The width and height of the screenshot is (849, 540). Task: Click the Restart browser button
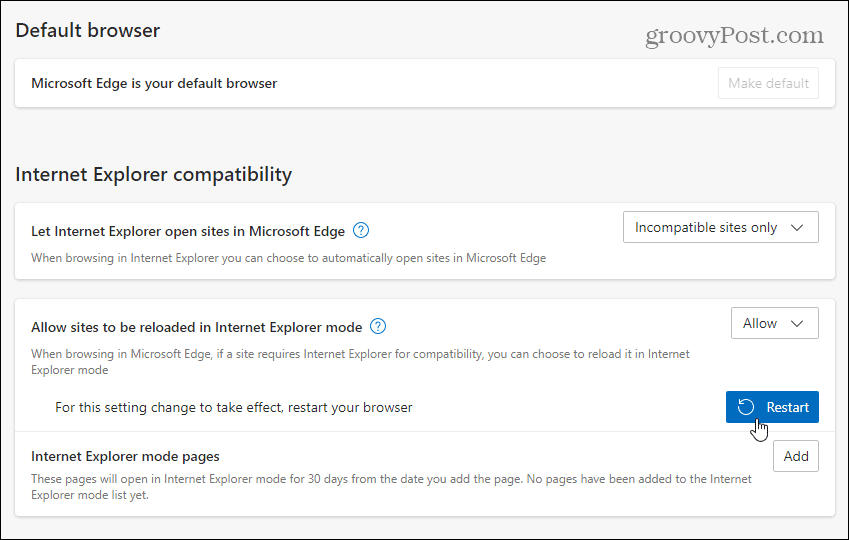(x=772, y=407)
